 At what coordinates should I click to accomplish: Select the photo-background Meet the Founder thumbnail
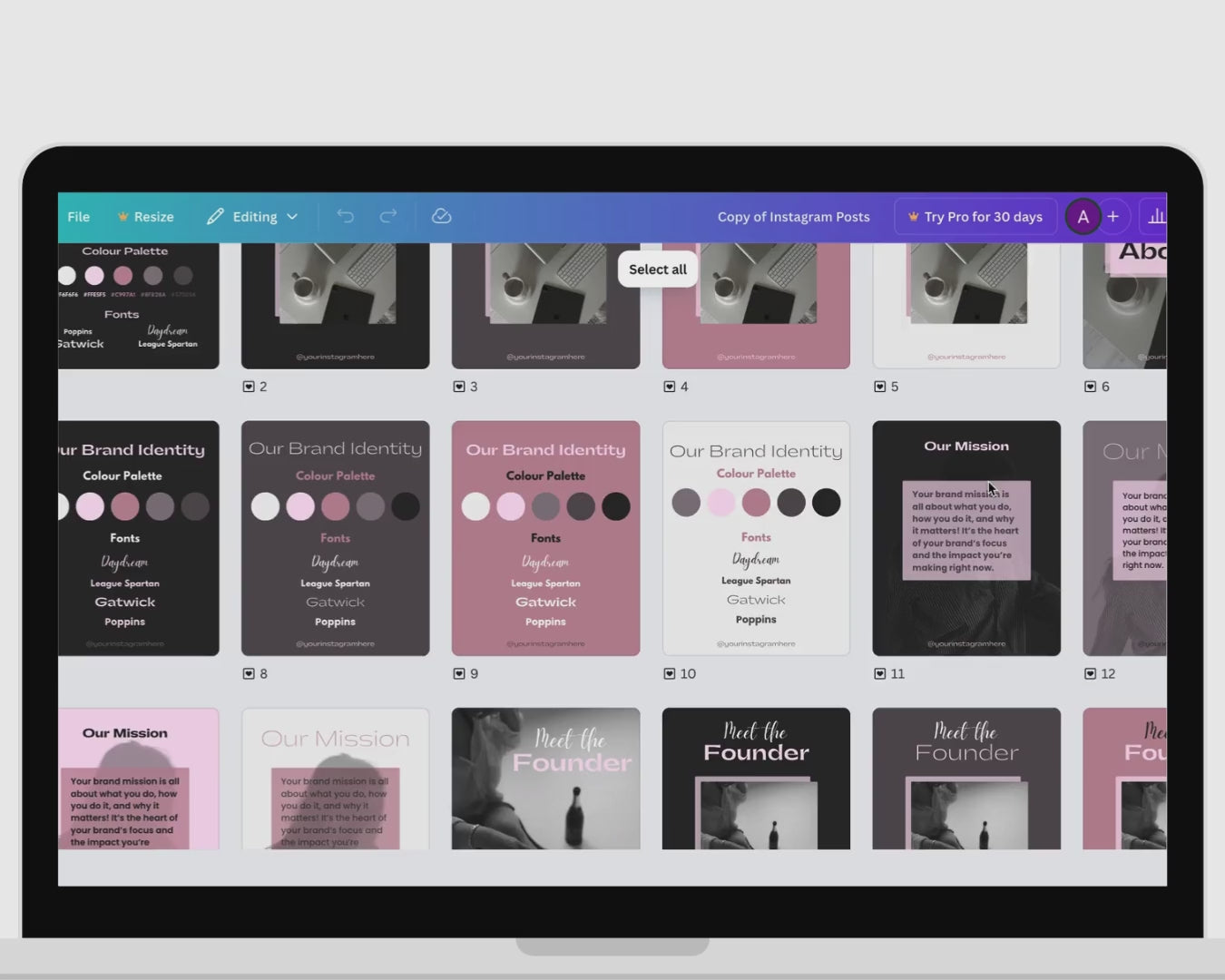[546, 779]
